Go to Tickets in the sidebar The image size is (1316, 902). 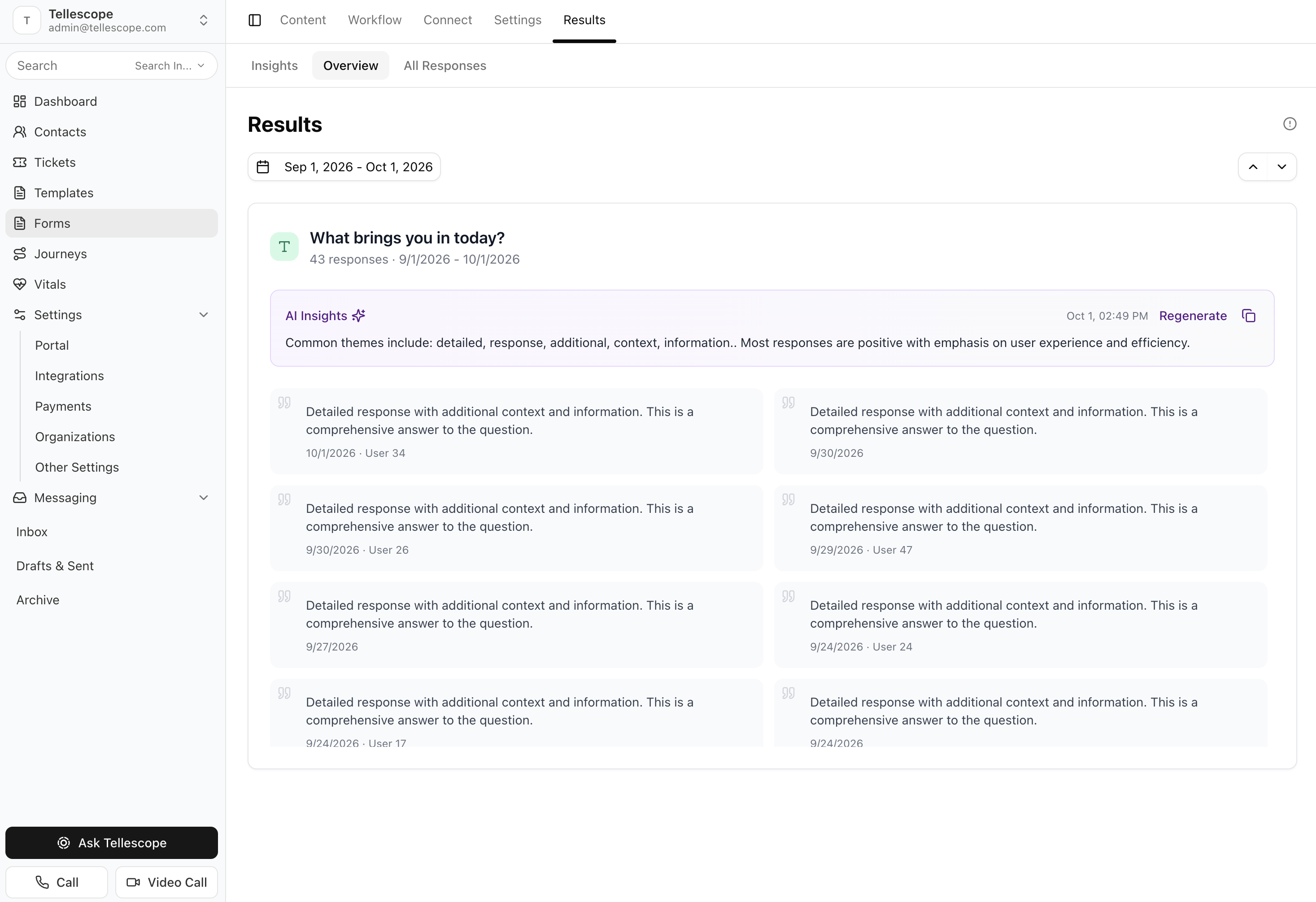(x=112, y=162)
